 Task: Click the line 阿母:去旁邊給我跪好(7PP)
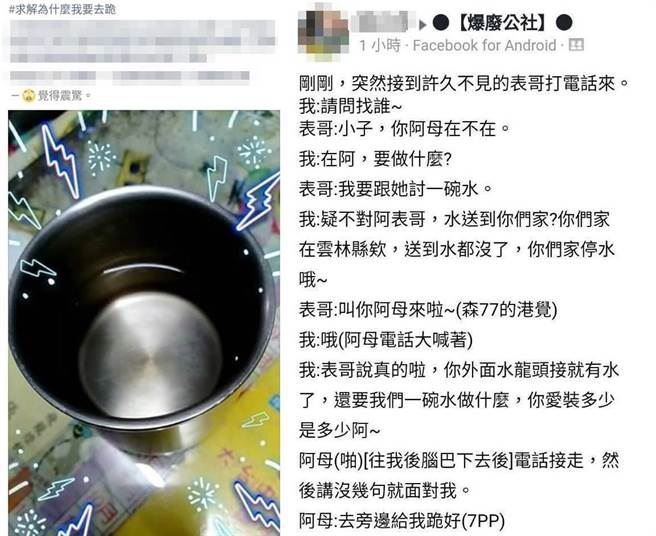[x=402, y=521]
